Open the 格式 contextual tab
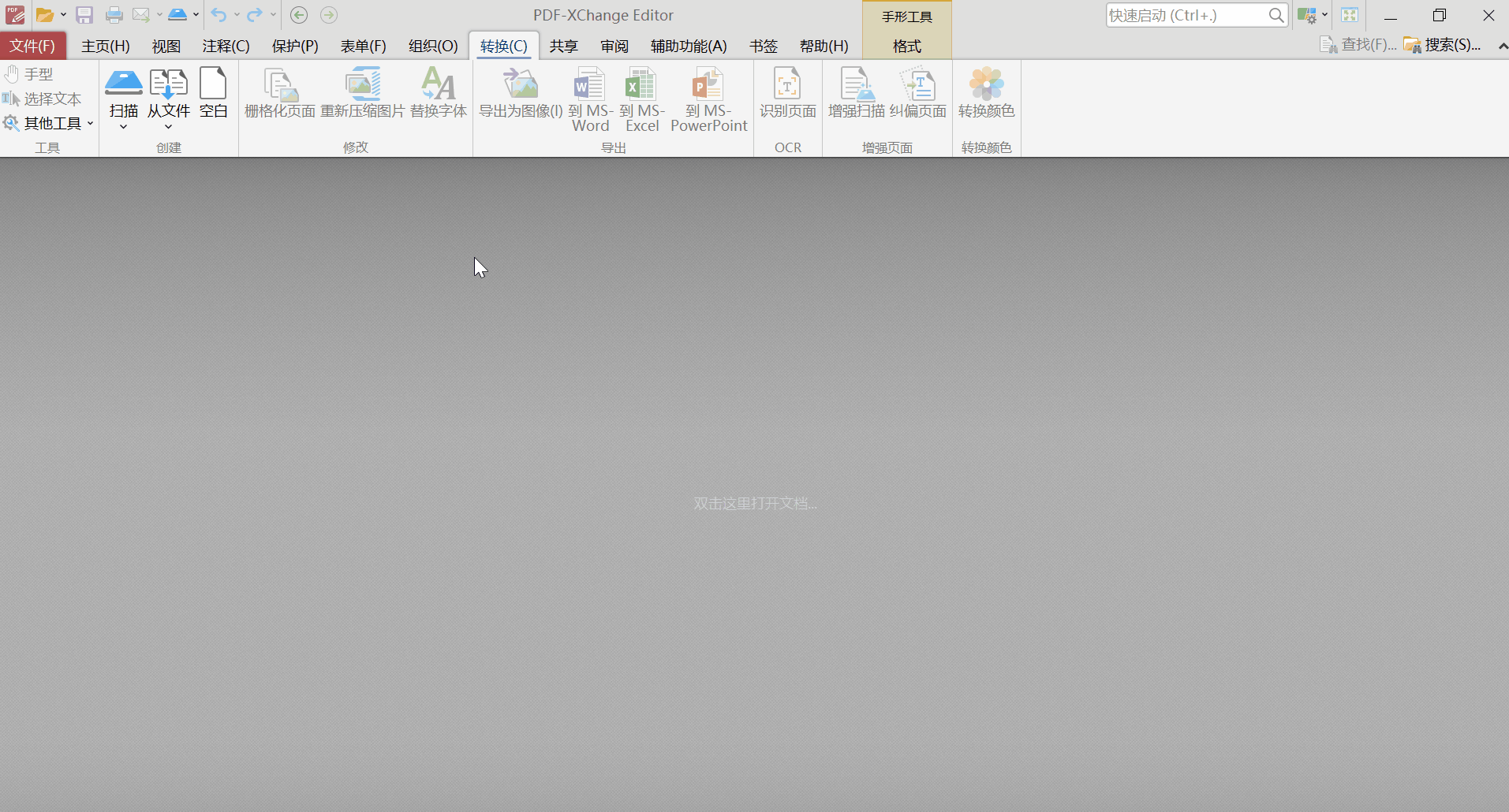This screenshot has height=812, width=1509. (x=907, y=46)
